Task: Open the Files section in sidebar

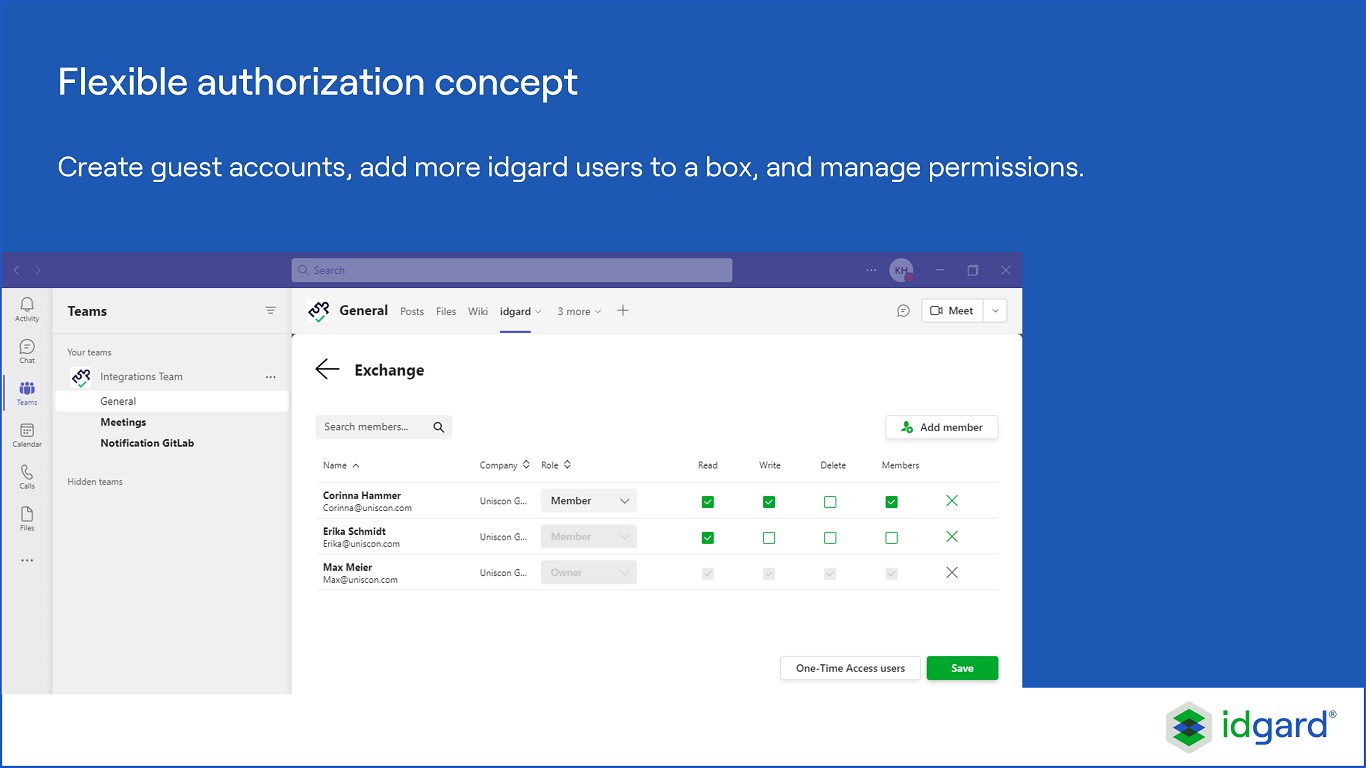Action: click(27, 519)
